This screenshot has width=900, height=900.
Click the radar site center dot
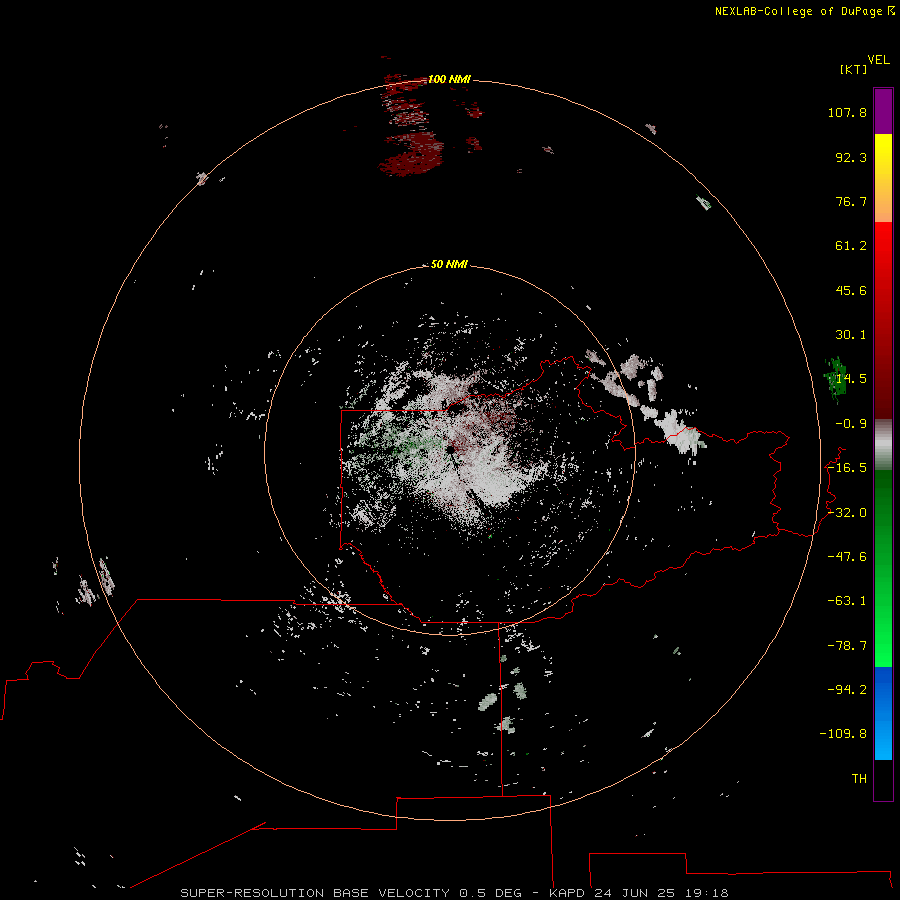[451, 449]
